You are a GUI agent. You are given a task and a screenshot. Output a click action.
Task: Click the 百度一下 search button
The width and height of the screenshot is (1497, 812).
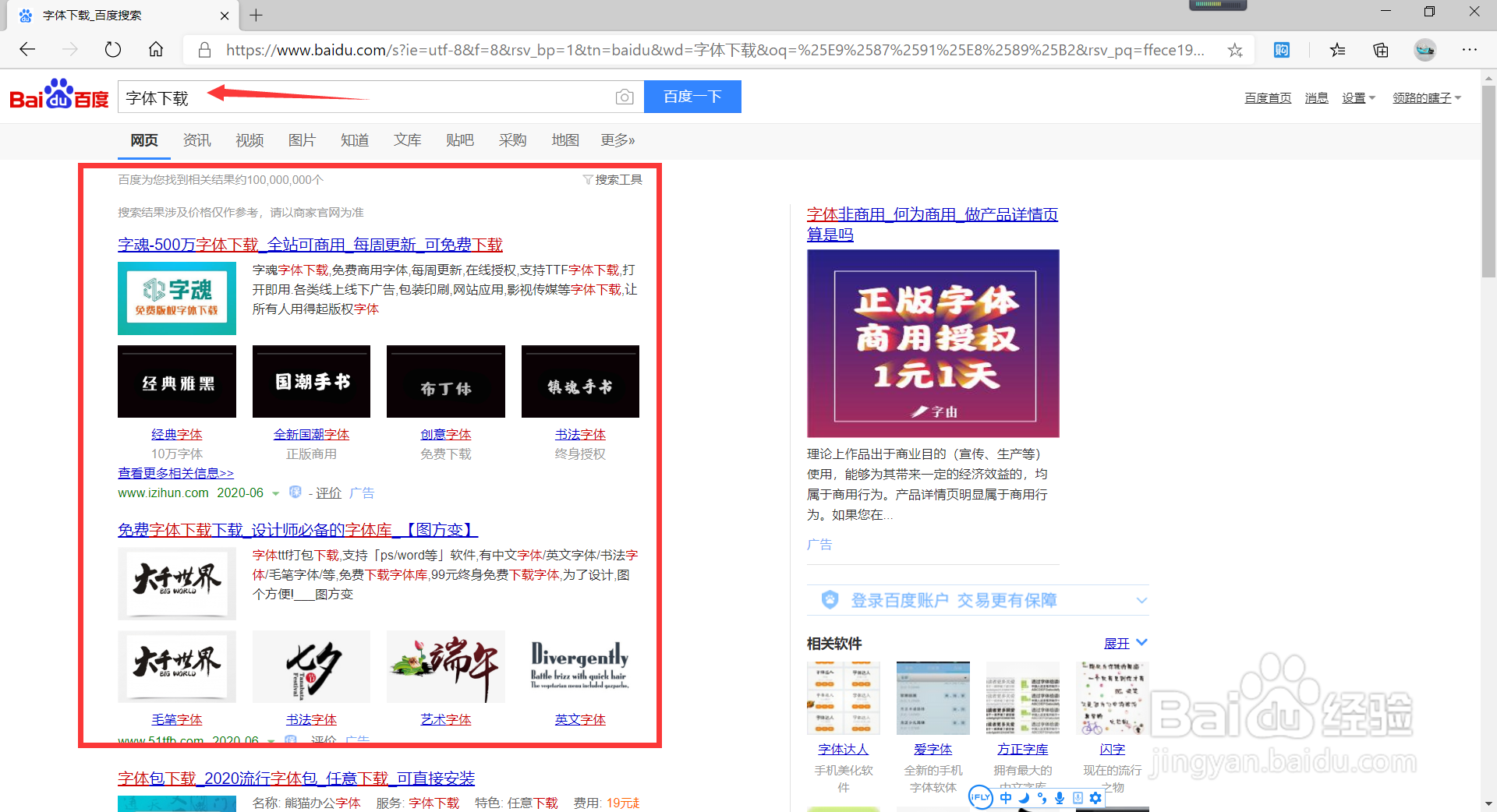coord(692,96)
